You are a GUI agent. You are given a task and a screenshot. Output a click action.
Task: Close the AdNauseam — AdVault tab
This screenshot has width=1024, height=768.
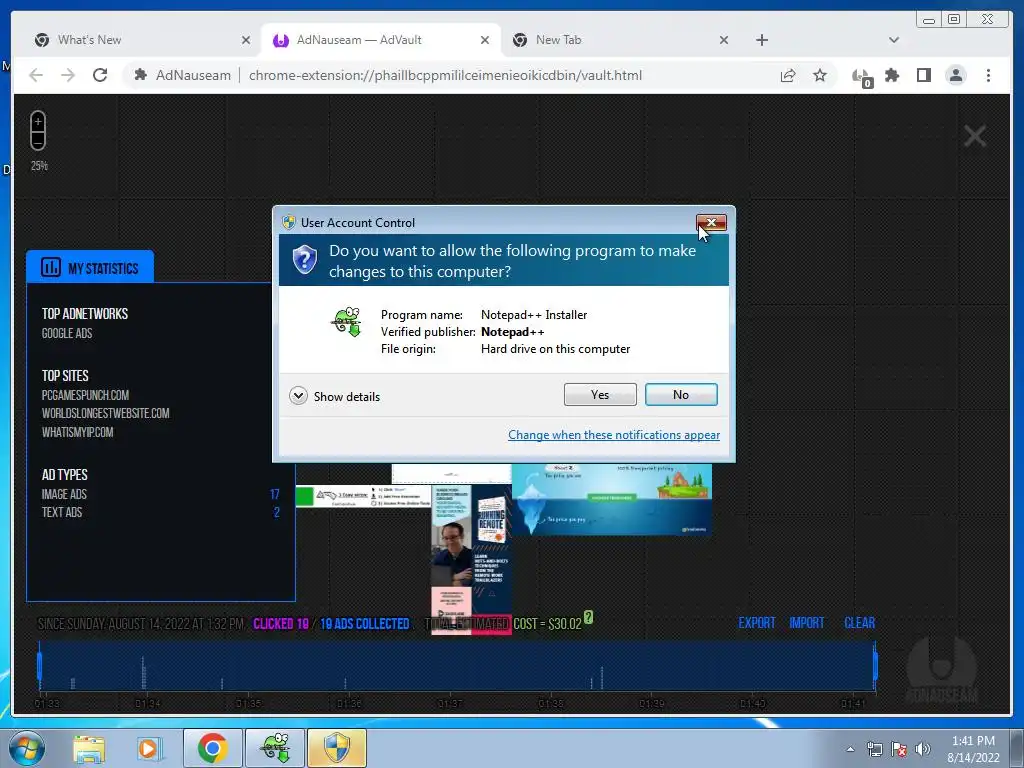pos(485,40)
